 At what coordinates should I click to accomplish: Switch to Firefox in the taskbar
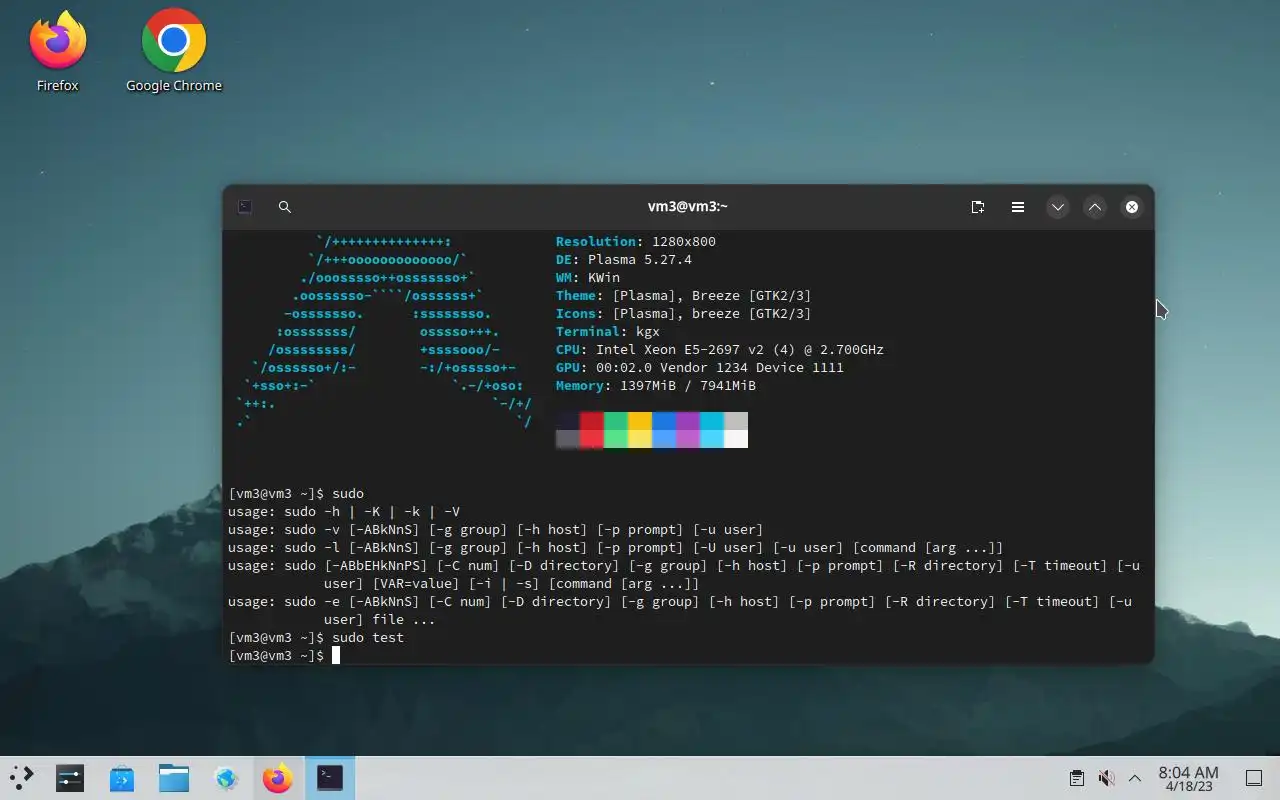click(278, 778)
